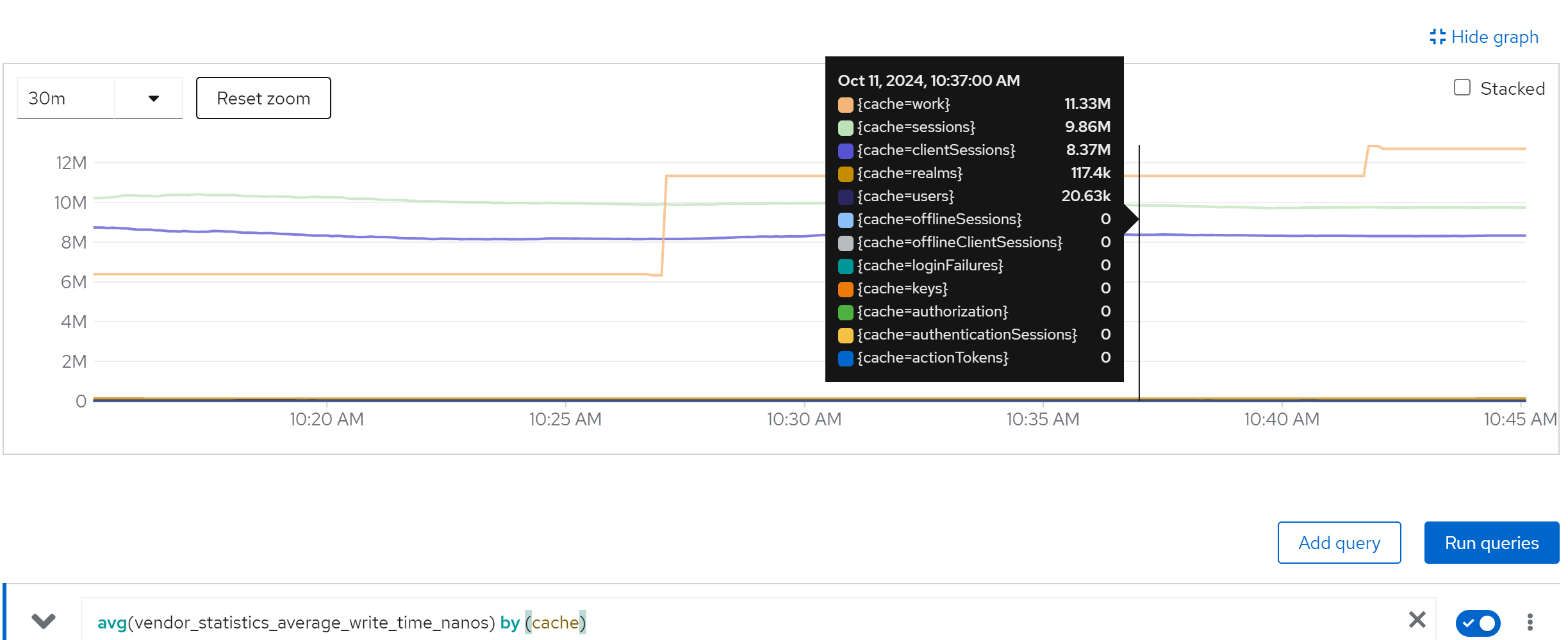Click the cache=sessions green swatch
Screen dimensions: 1568x640
(x=845, y=127)
